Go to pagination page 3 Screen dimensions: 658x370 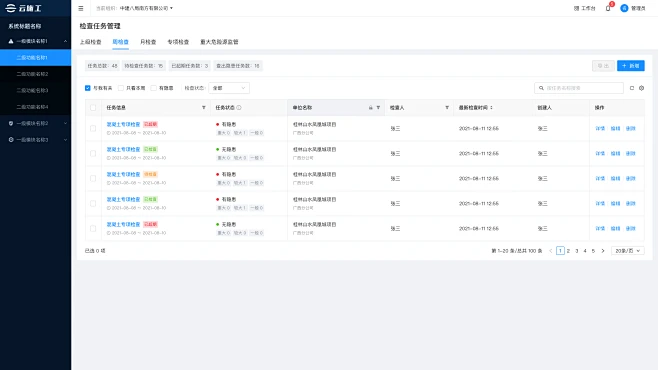point(577,251)
